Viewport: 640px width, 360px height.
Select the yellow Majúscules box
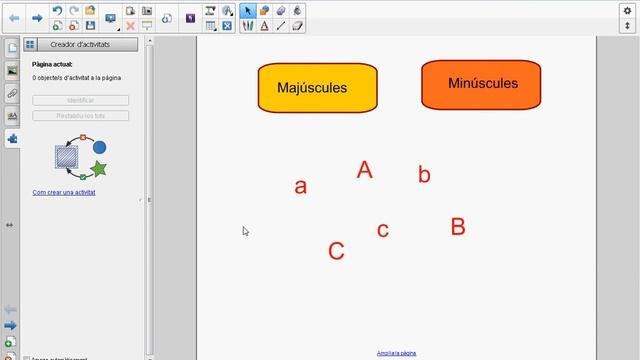coord(318,88)
